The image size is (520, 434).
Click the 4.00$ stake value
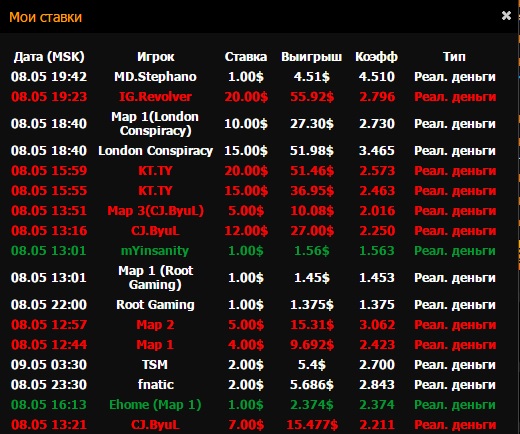click(246, 345)
